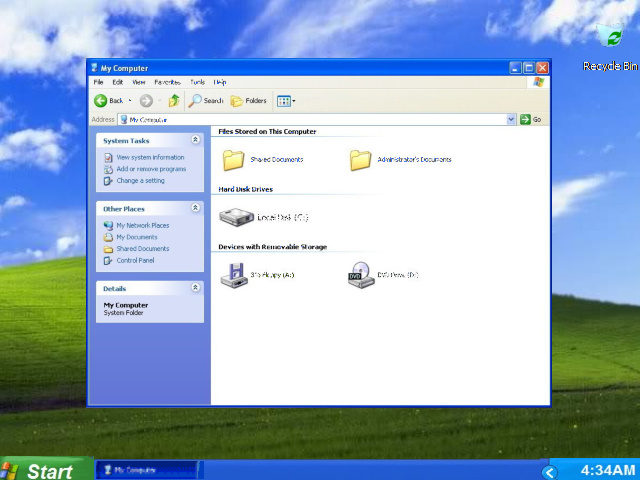This screenshot has height=480, width=640.
Task: Click the Forward arrow icon in toolbar
Action: pos(146,100)
